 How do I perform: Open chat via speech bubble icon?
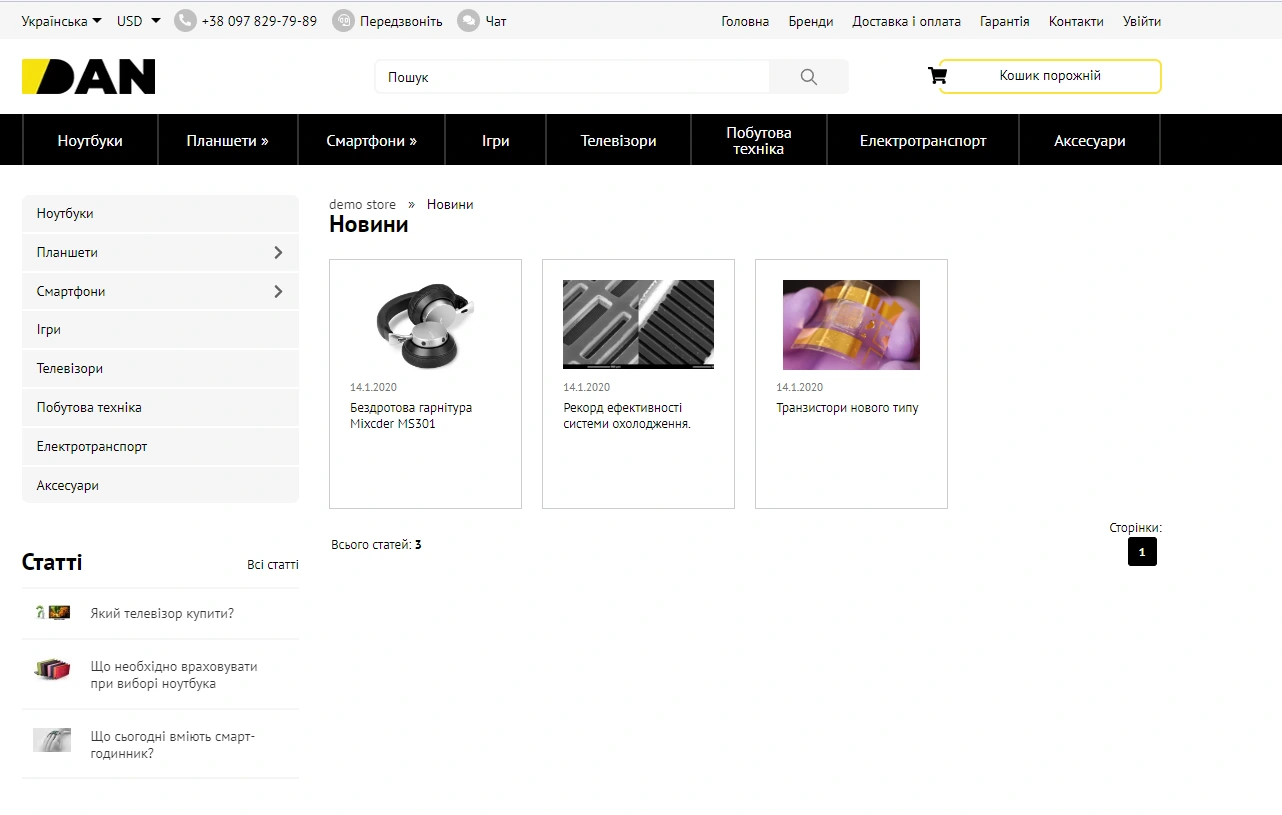coord(468,21)
